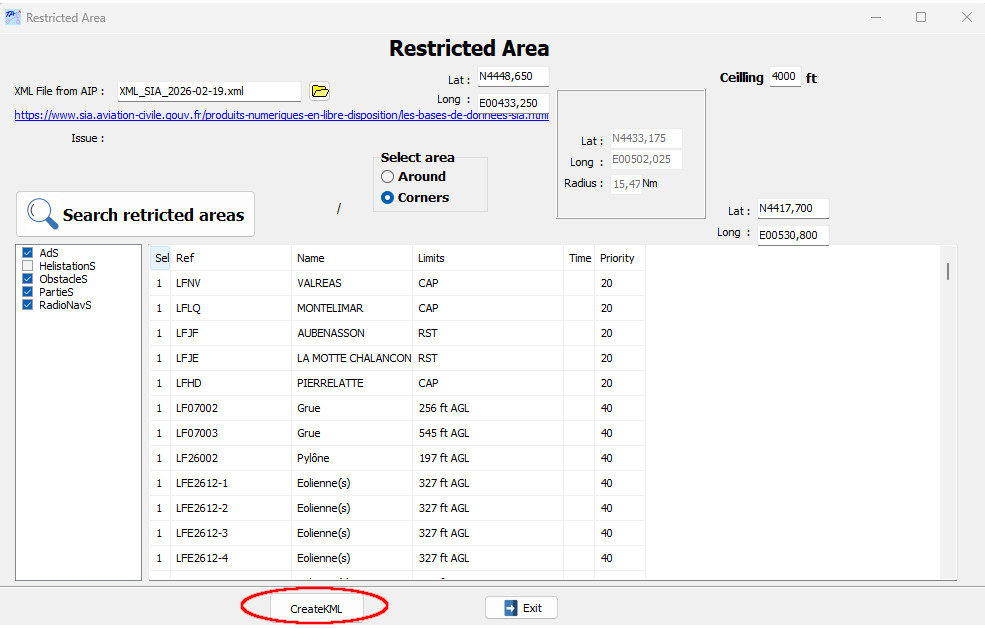Uncheck the PartieS checkbox
This screenshot has width=985, height=629.
pos(28,292)
